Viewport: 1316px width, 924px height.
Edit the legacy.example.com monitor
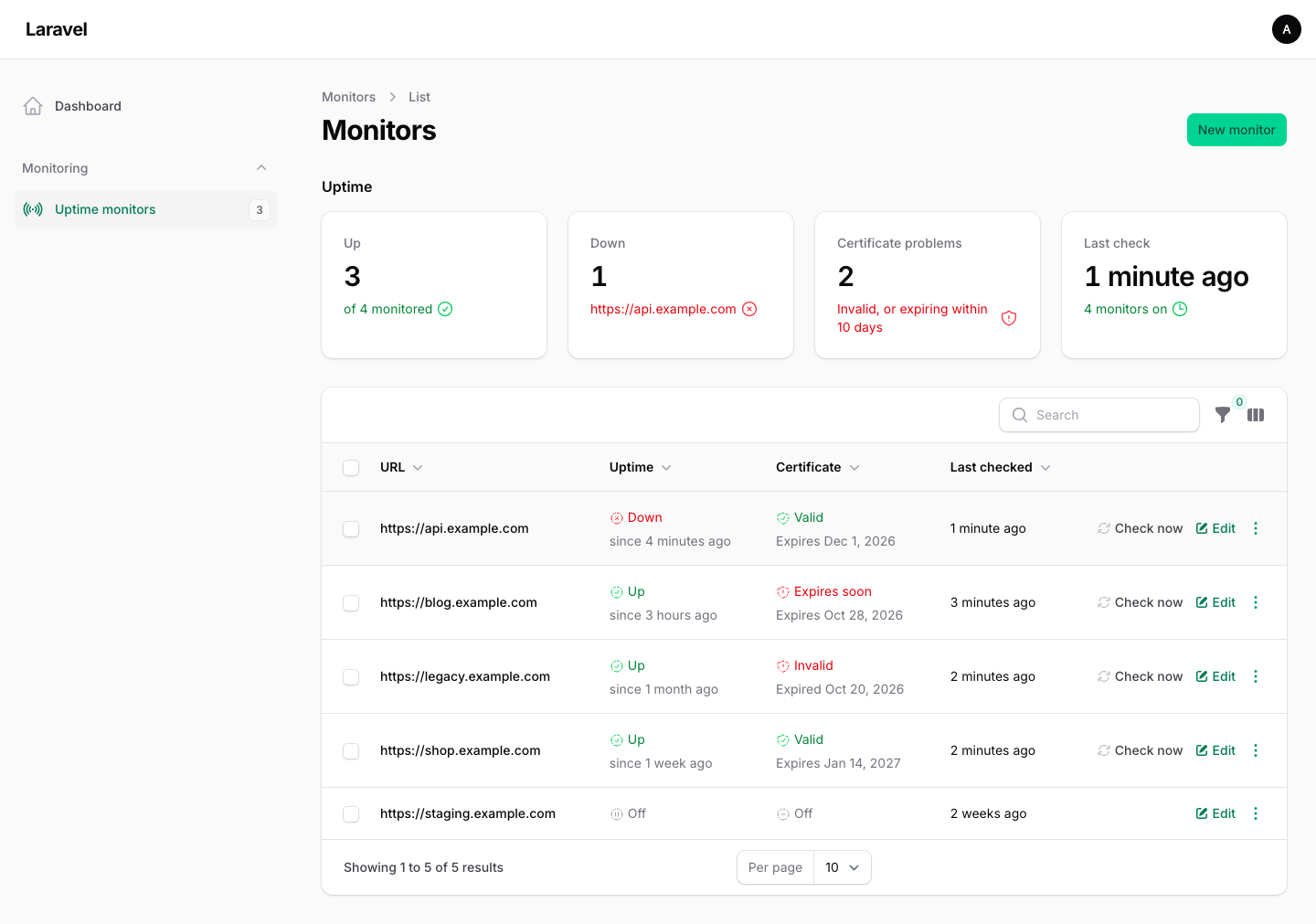point(1215,676)
